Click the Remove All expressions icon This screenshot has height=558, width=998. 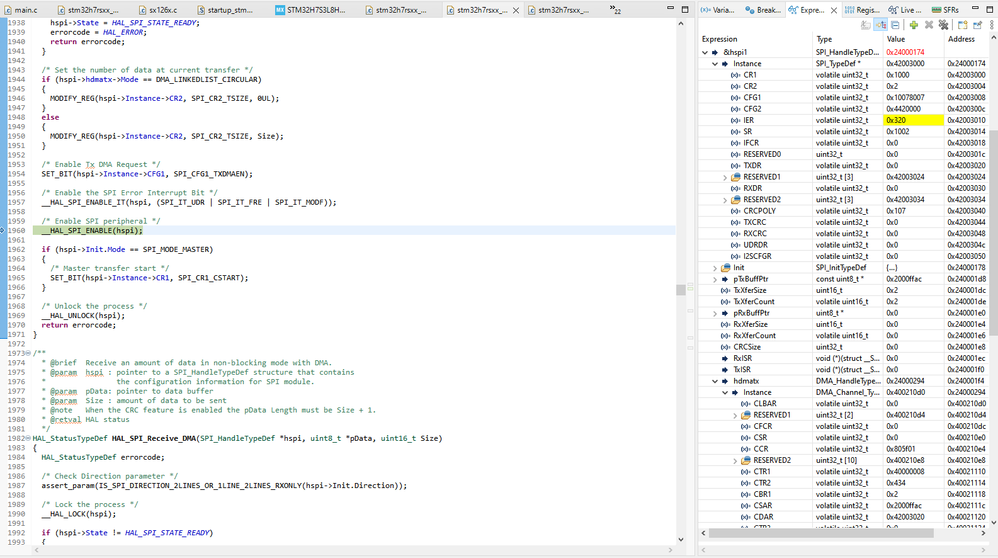click(x=943, y=24)
